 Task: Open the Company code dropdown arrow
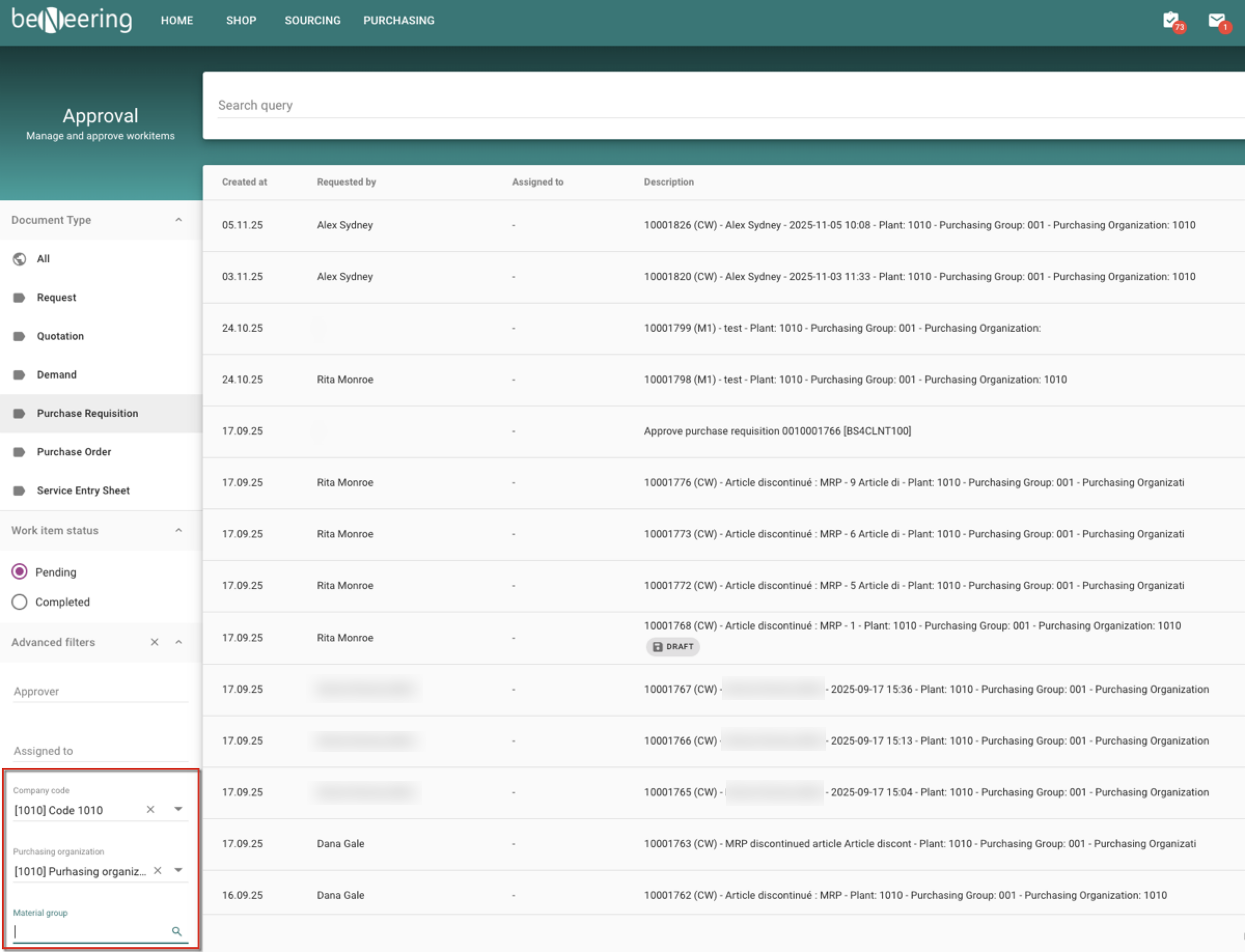tap(178, 809)
